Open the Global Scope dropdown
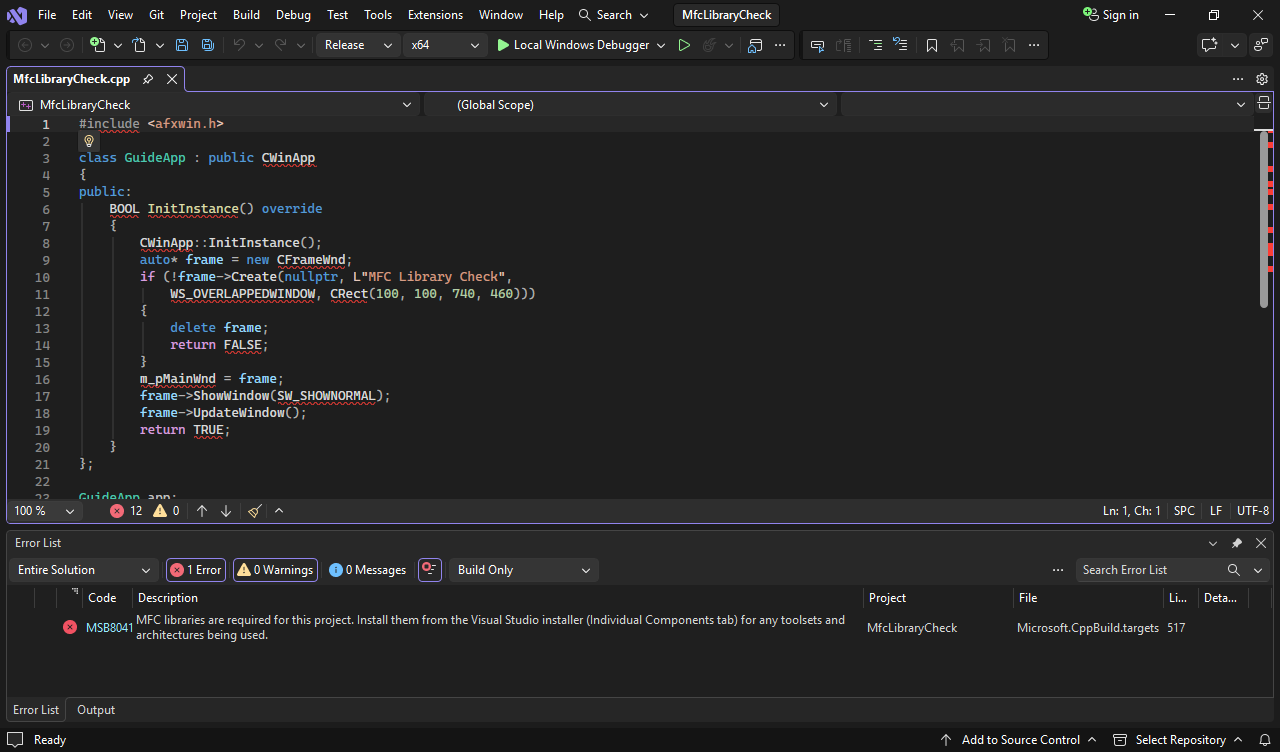 point(631,104)
